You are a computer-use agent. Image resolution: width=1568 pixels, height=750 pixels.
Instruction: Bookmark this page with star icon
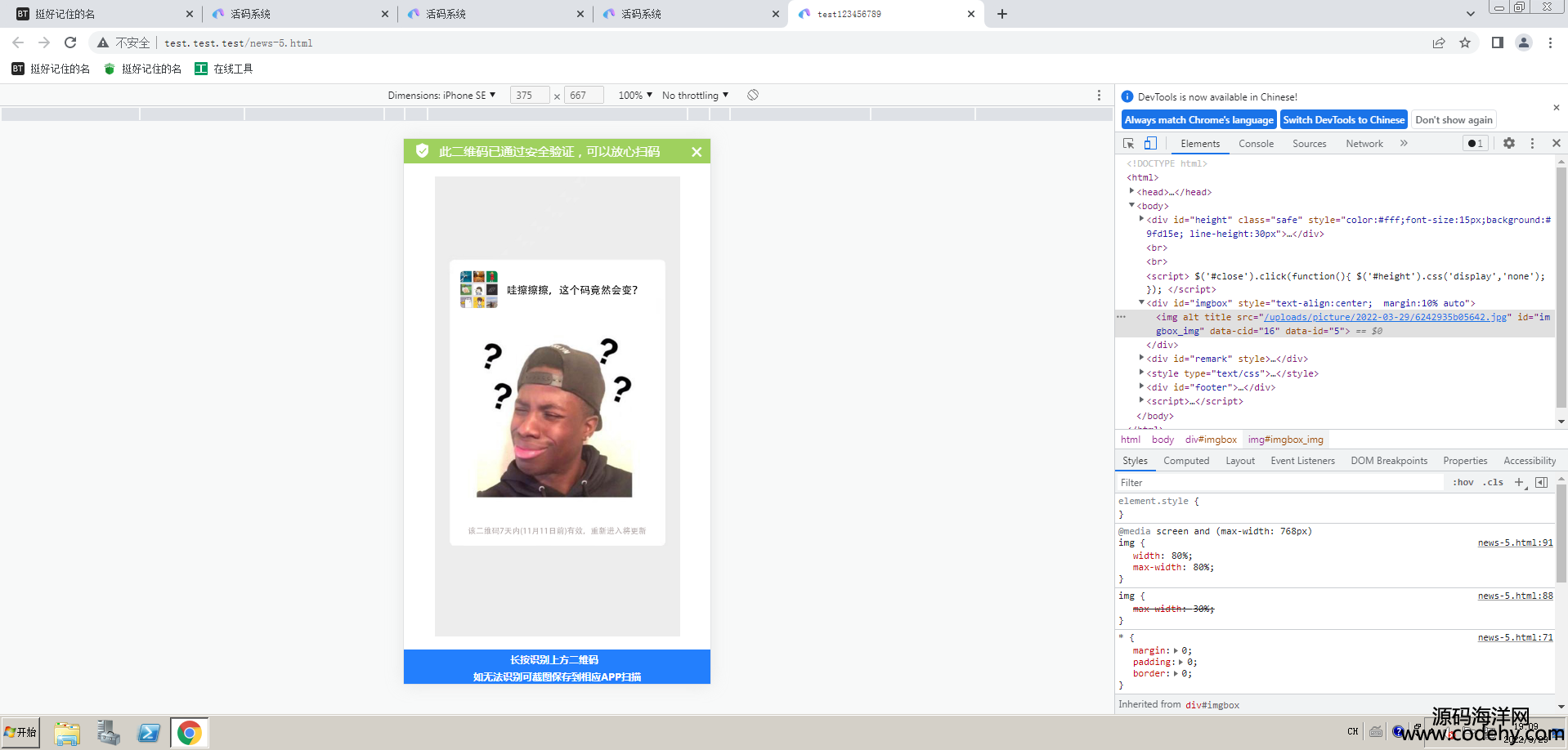tap(1465, 42)
